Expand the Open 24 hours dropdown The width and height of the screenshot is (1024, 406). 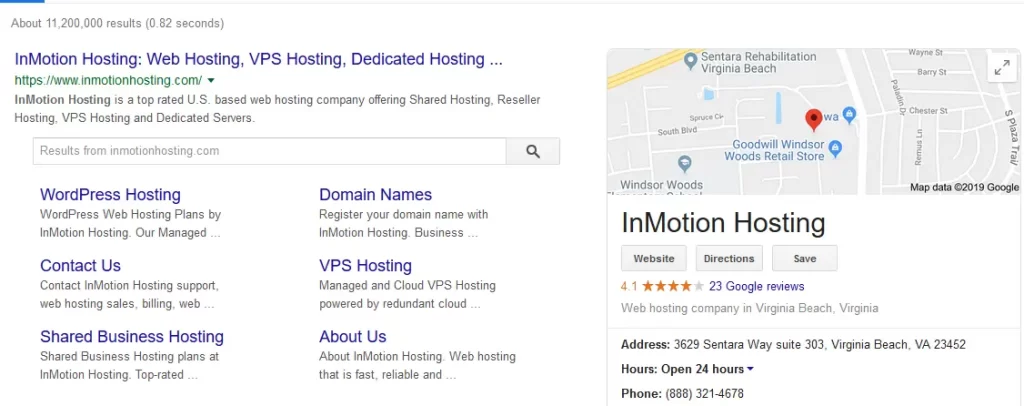tap(750, 369)
